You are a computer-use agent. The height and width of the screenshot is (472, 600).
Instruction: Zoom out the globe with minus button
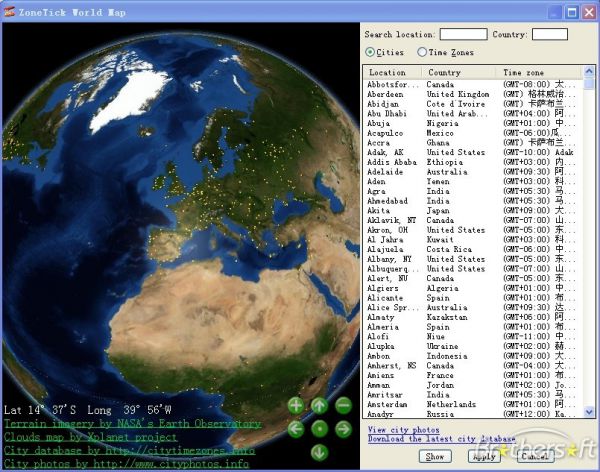344,405
